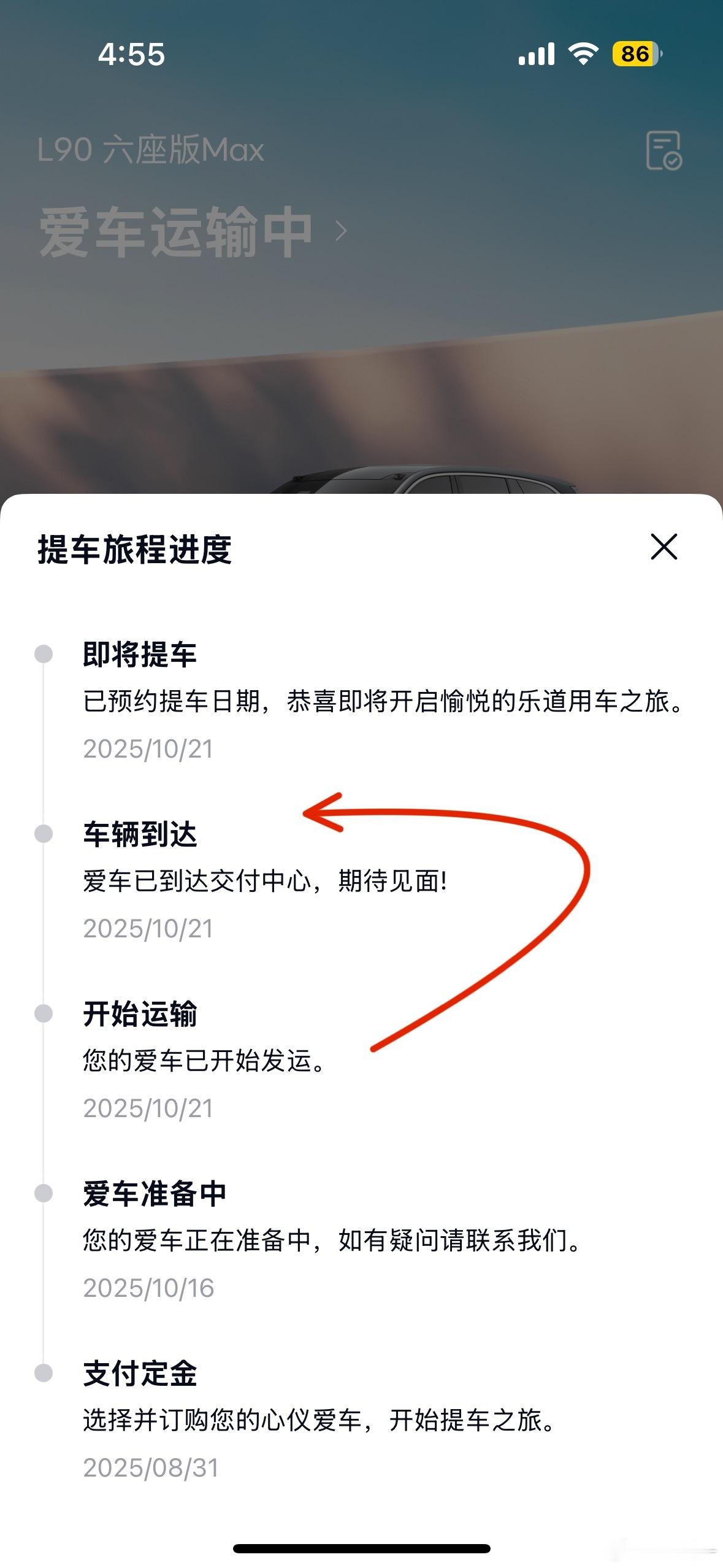Screen dimensions: 723x1568
Task: Select the 即将提车 timeline dot
Action: tap(44, 654)
